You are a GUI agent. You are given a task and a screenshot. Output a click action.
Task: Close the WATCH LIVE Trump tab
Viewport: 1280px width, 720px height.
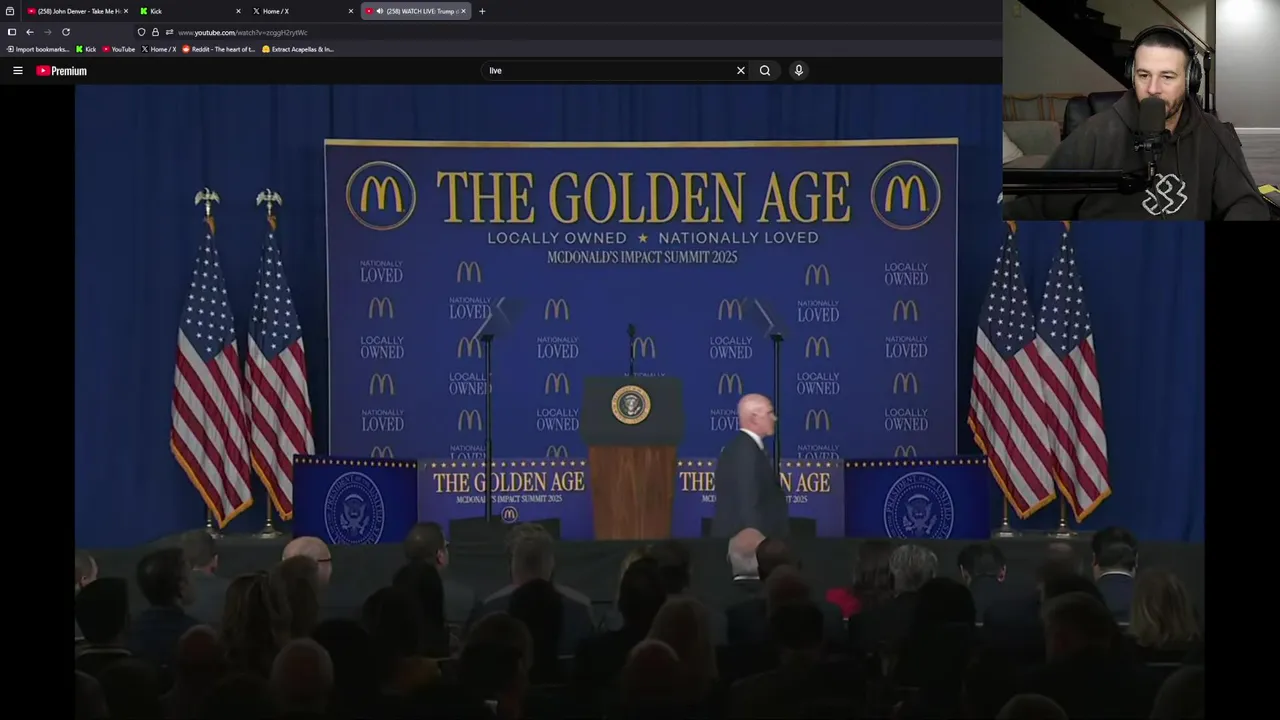pyautogui.click(x=463, y=11)
